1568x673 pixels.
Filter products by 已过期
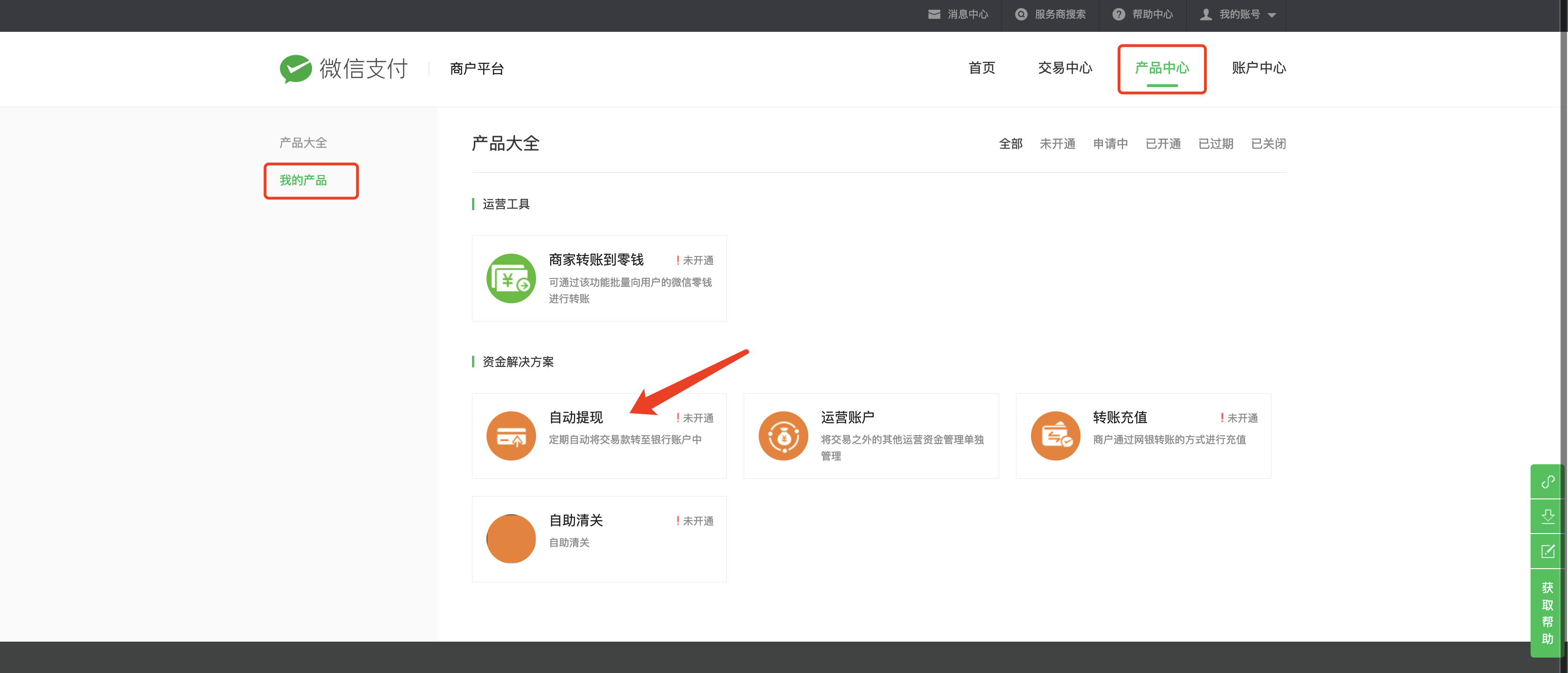click(x=1216, y=144)
